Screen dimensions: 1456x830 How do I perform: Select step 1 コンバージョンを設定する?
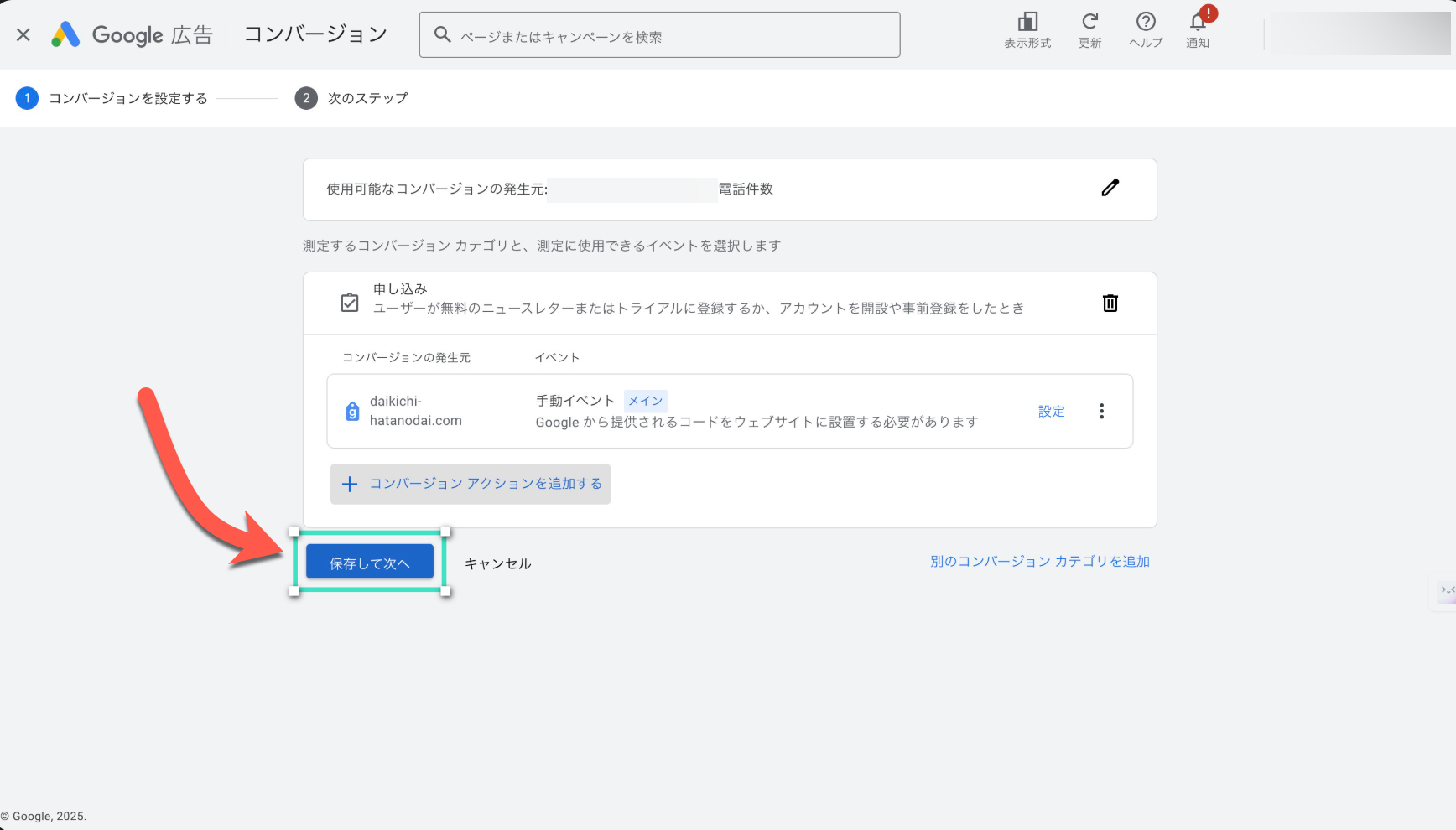tap(112, 98)
